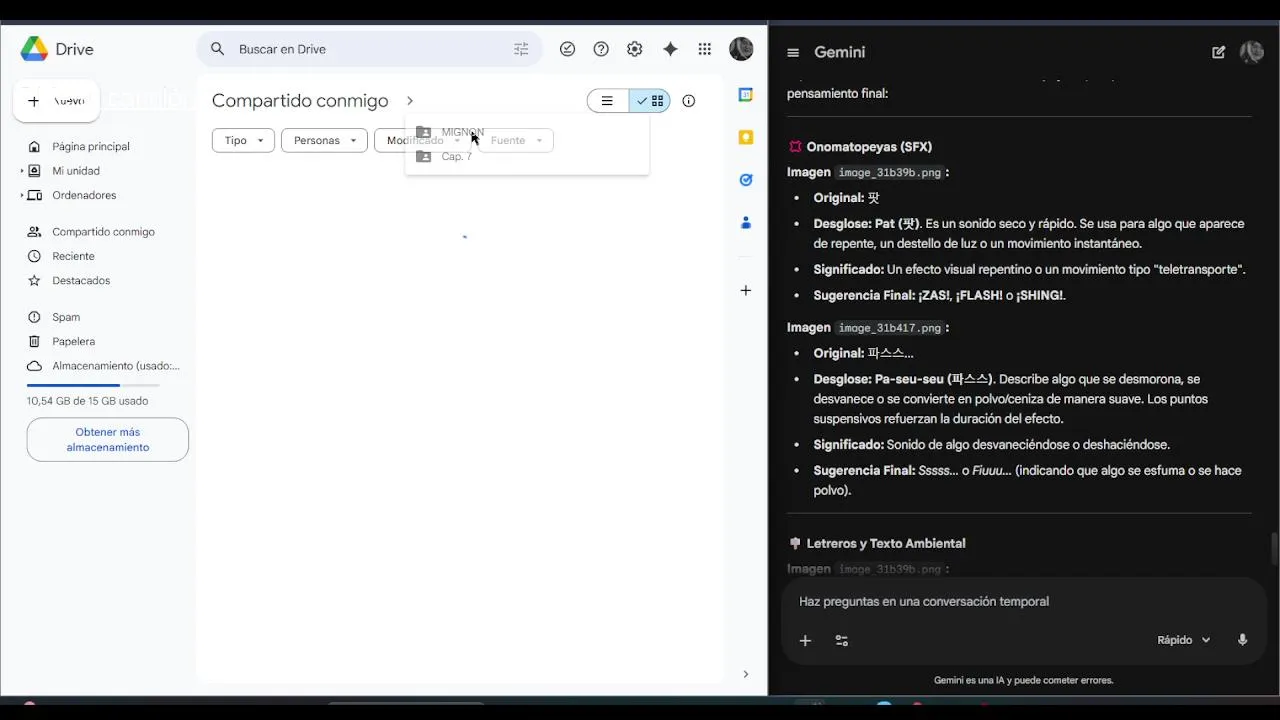This screenshot has height=720, width=1280.
Task: Collapse side panel arrow
Action: [x=745, y=674]
